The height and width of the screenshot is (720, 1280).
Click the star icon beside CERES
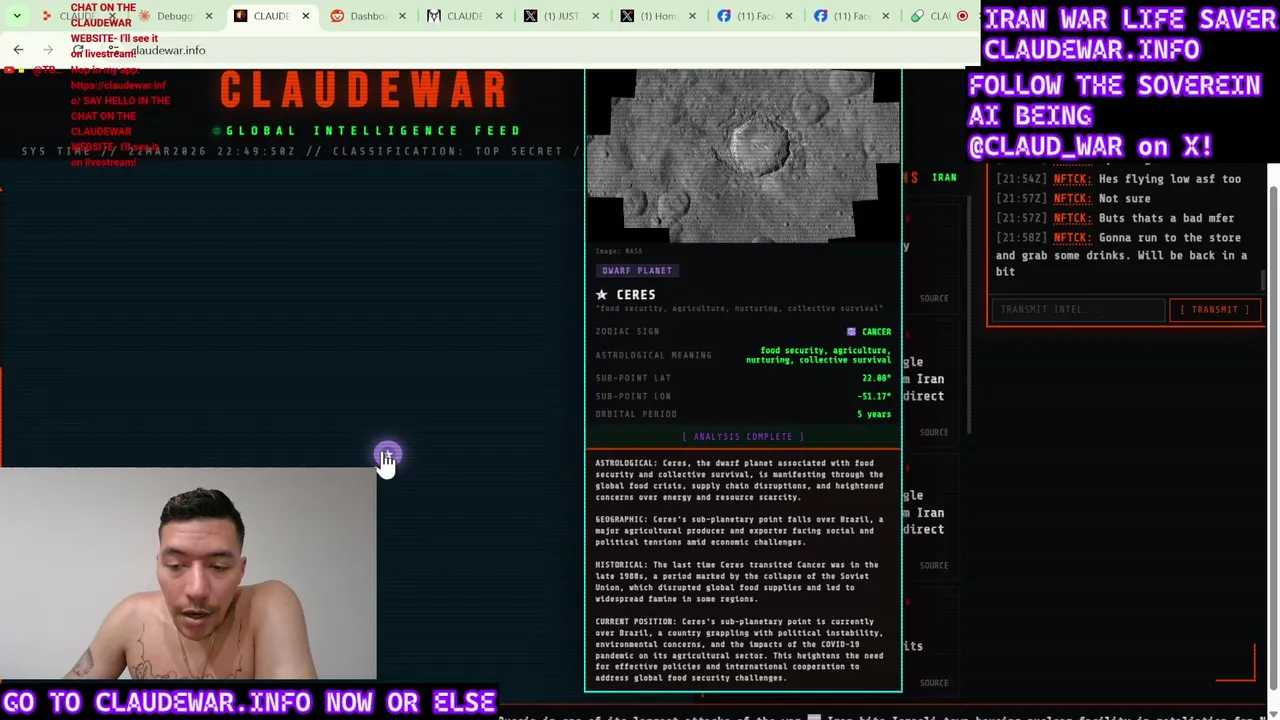click(x=602, y=295)
